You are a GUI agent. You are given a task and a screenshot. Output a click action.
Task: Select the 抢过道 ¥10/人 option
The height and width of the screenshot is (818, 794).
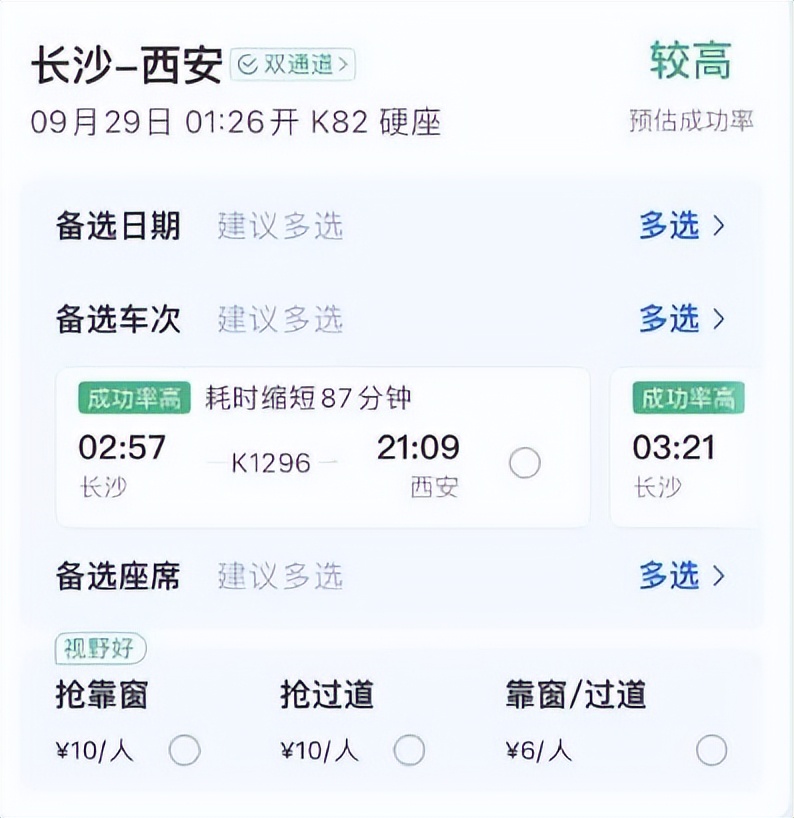[x=409, y=750]
